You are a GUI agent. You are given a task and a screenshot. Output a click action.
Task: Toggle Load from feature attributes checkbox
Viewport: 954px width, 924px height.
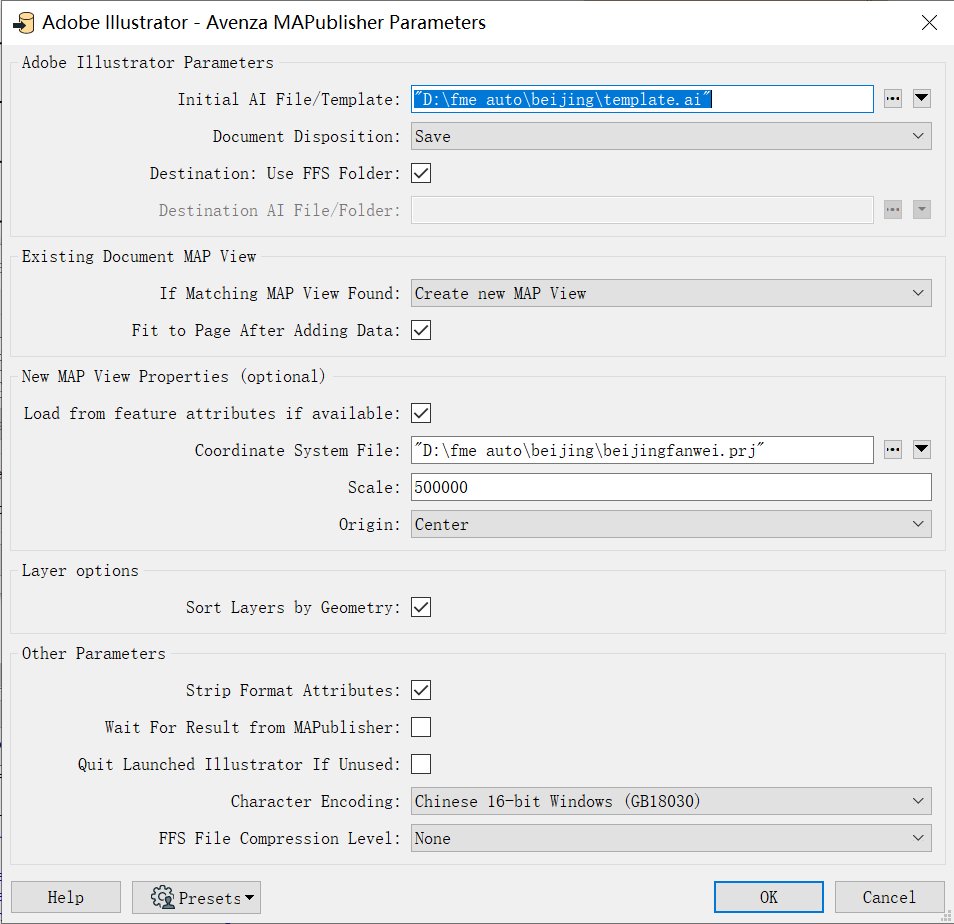point(421,413)
